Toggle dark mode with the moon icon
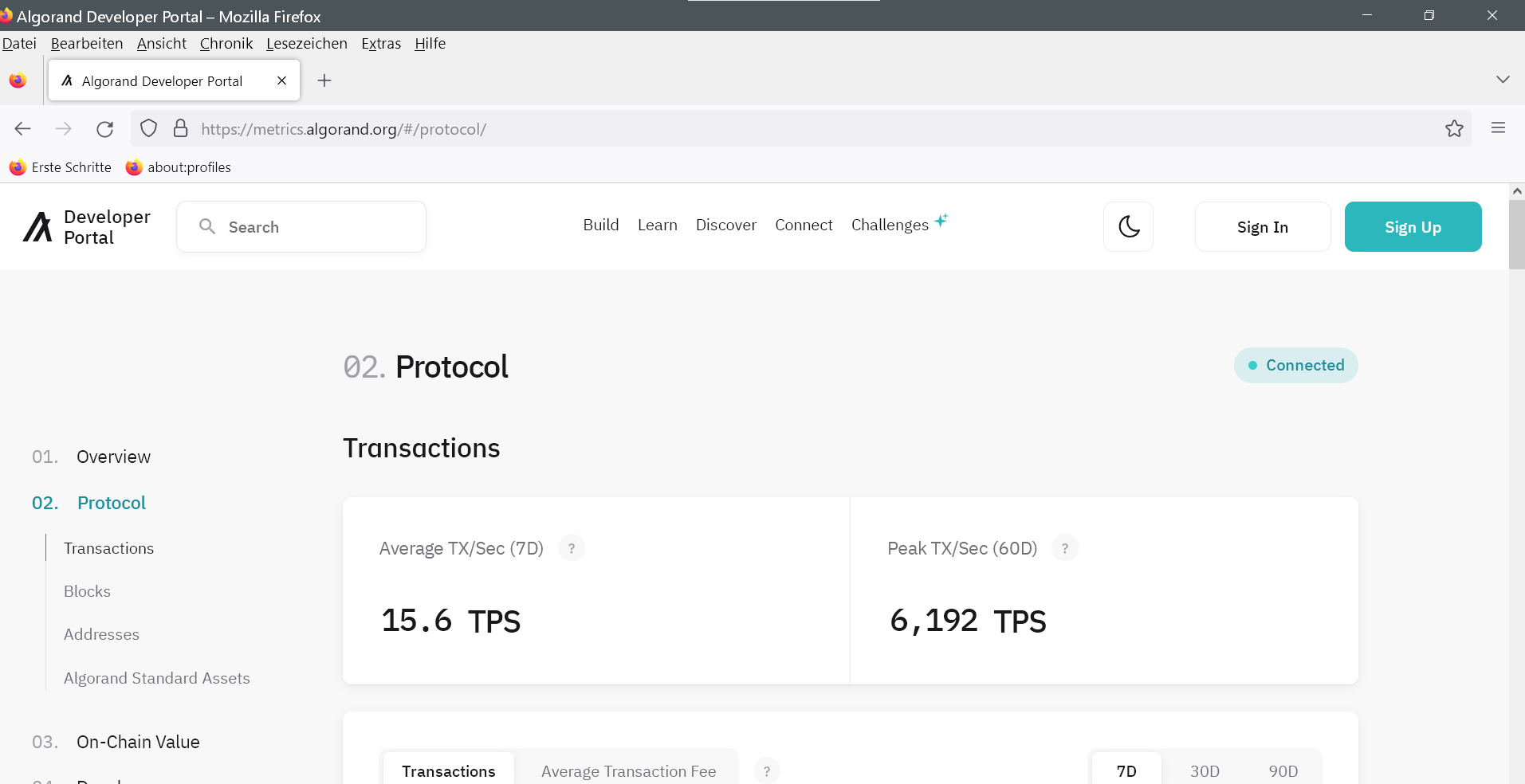 (1128, 227)
